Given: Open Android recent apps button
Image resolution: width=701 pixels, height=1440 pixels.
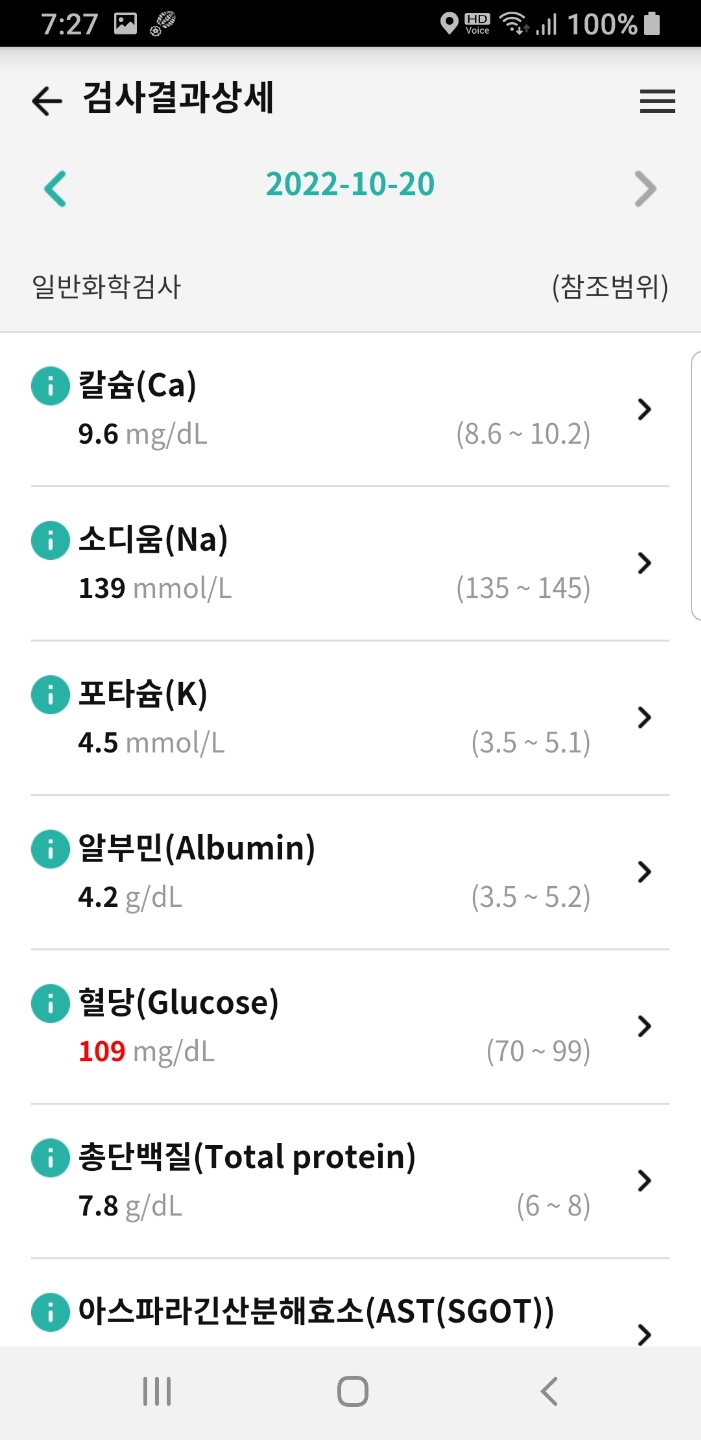Looking at the screenshot, I should pyautogui.click(x=157, y=1391).
